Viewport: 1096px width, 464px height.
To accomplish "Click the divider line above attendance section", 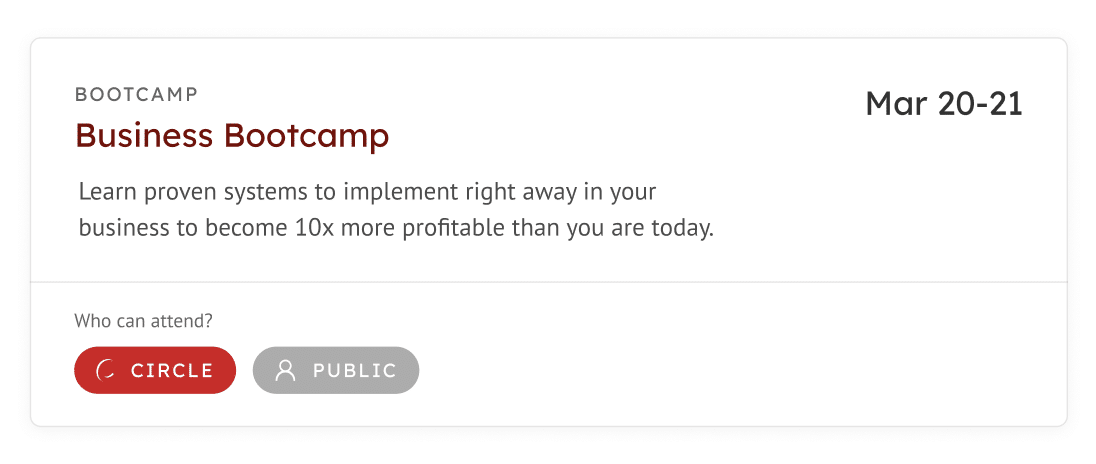I will 549,282.
